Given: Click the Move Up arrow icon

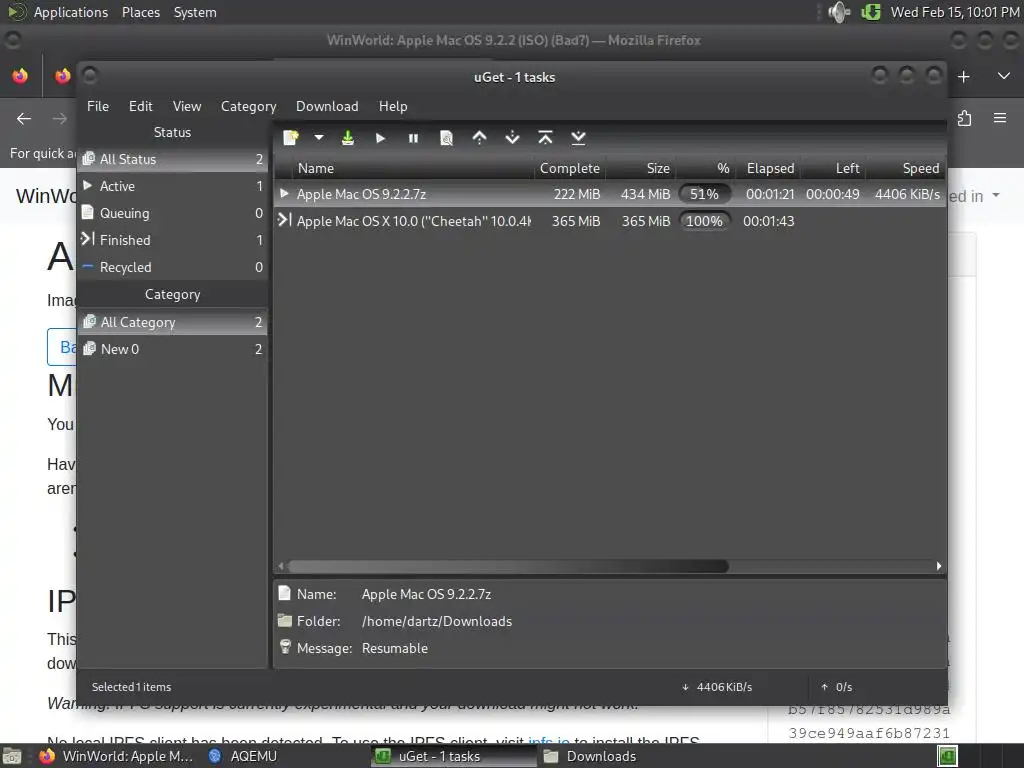Looking at the screenshot, I should click(x=479, y=138).
